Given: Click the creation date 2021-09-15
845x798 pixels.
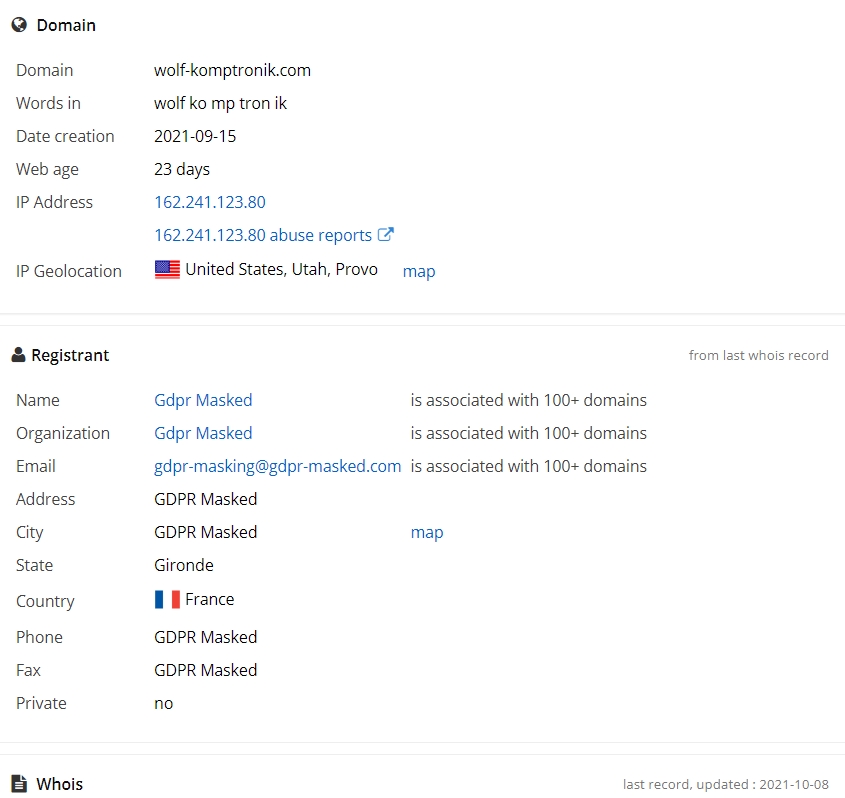Looking at the screenshot, I should click(195, 136).
